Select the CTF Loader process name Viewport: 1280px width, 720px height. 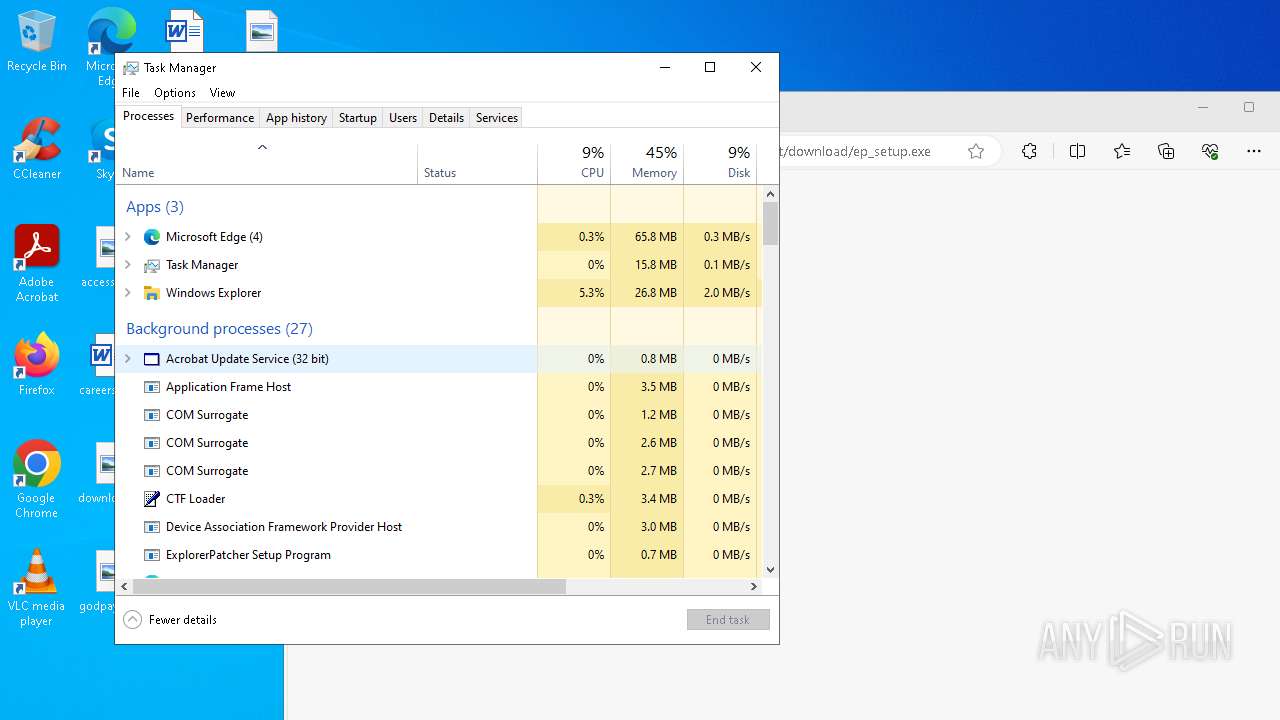coord(195,499)
